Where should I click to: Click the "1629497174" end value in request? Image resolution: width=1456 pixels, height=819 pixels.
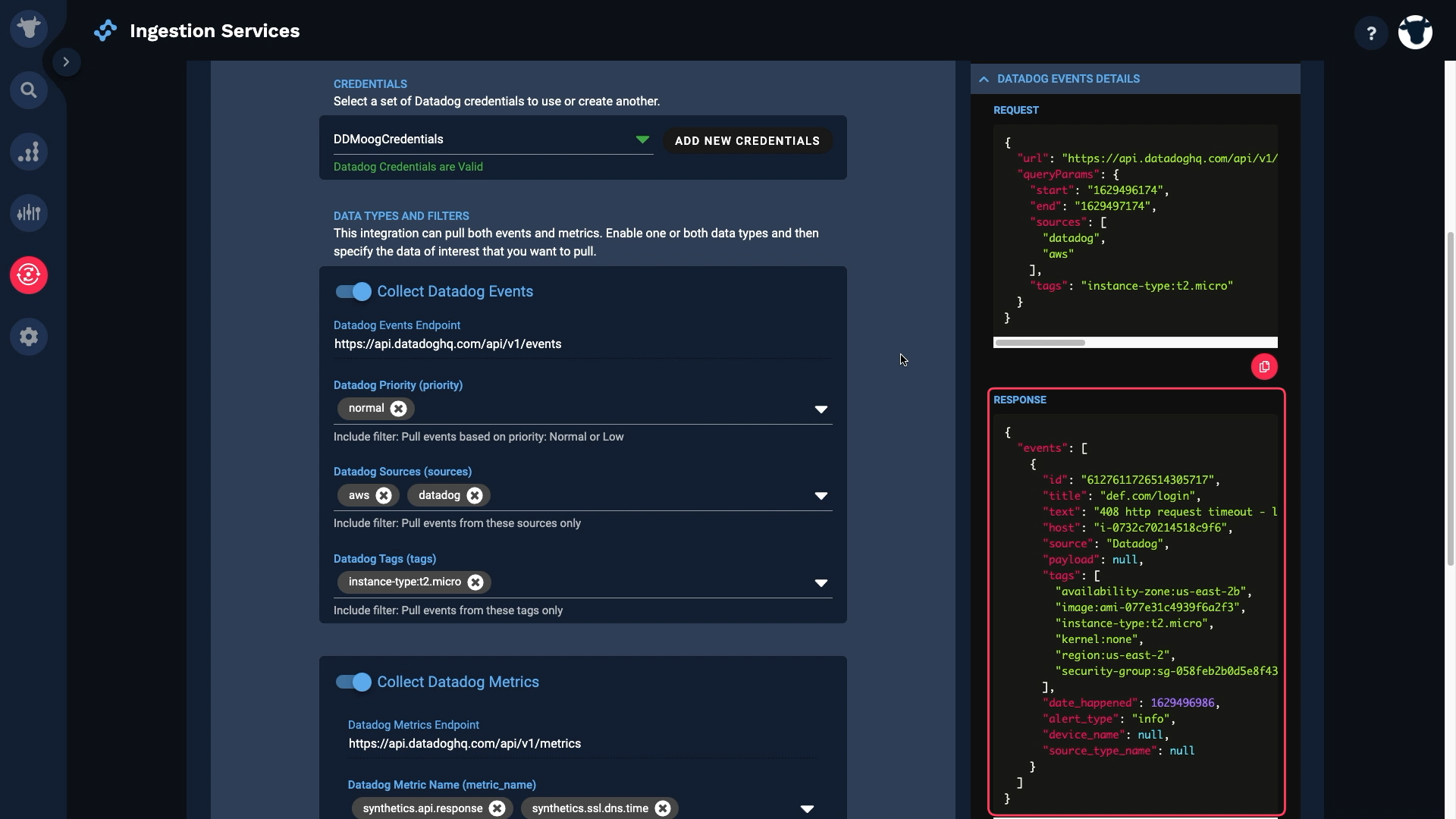(x=1112, y=206)
